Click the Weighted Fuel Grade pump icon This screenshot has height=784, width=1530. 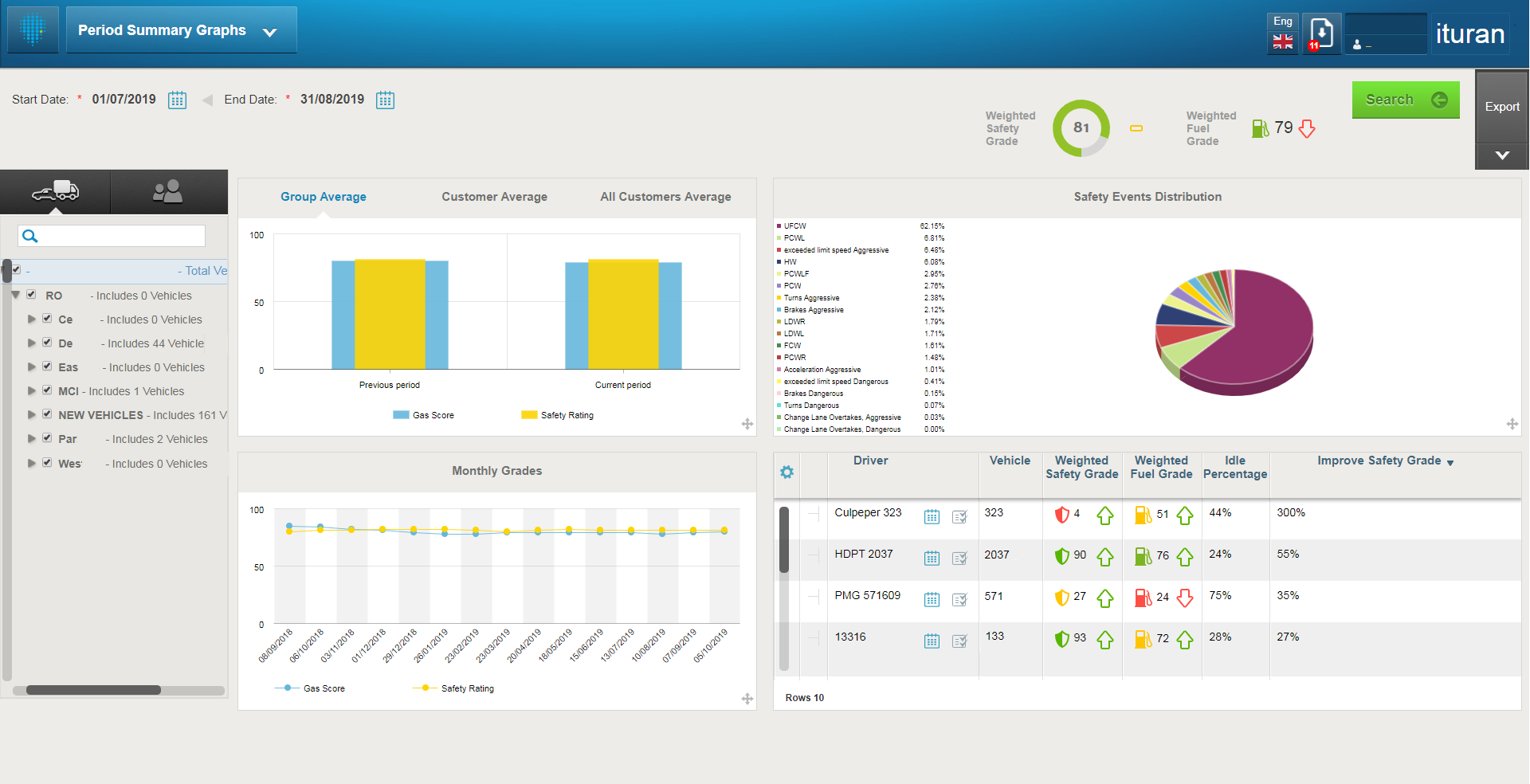click(x=1260, y=128)
